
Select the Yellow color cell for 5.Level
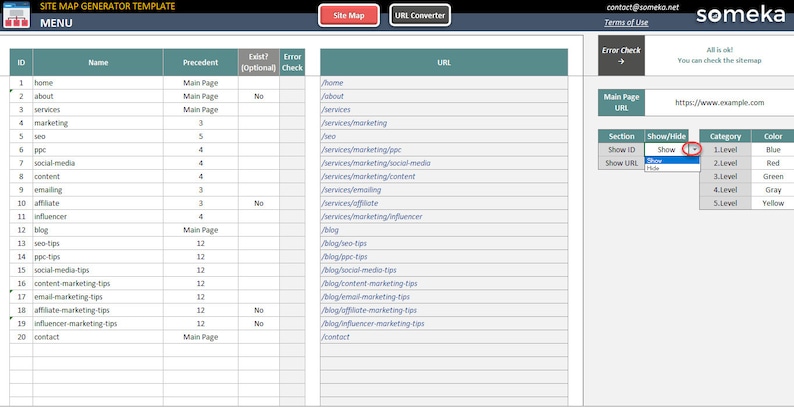(x=773, y=203)
